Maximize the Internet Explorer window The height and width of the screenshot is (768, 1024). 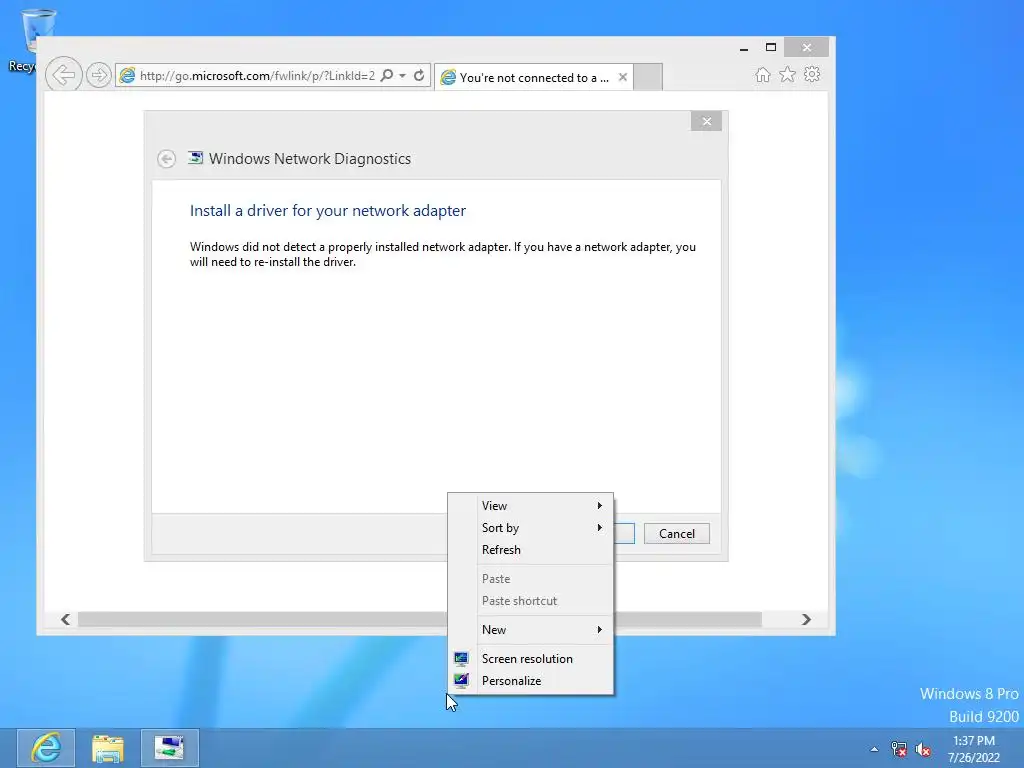coord(771,48)
